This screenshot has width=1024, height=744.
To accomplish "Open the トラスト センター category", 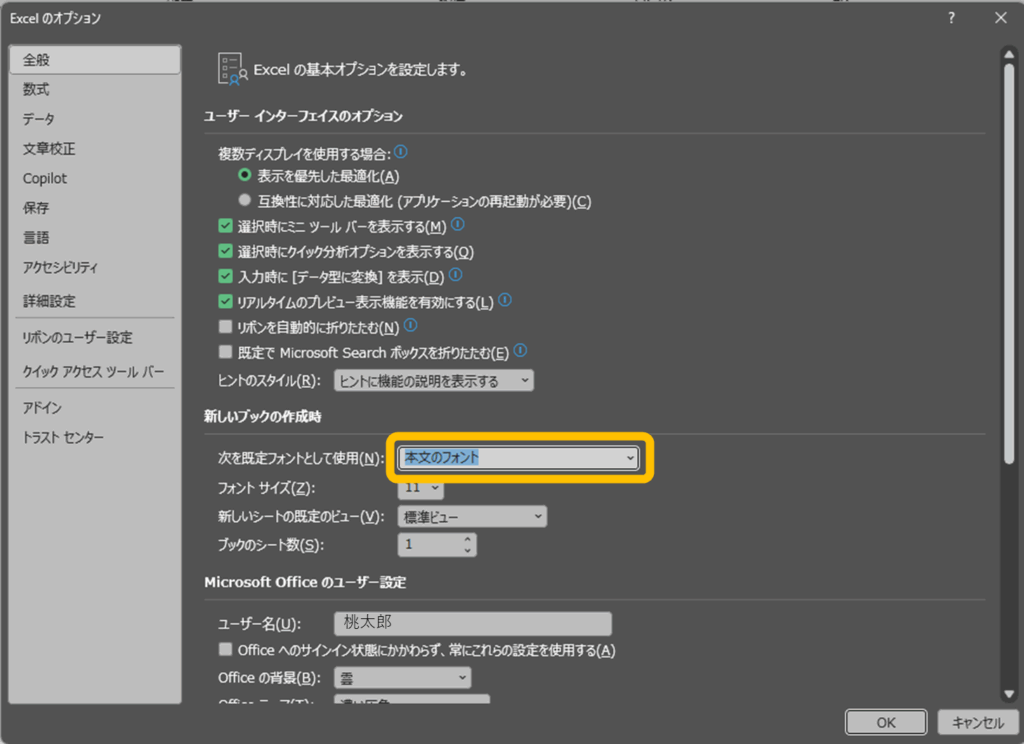I will pyautogui.click(x=95, y=437).
